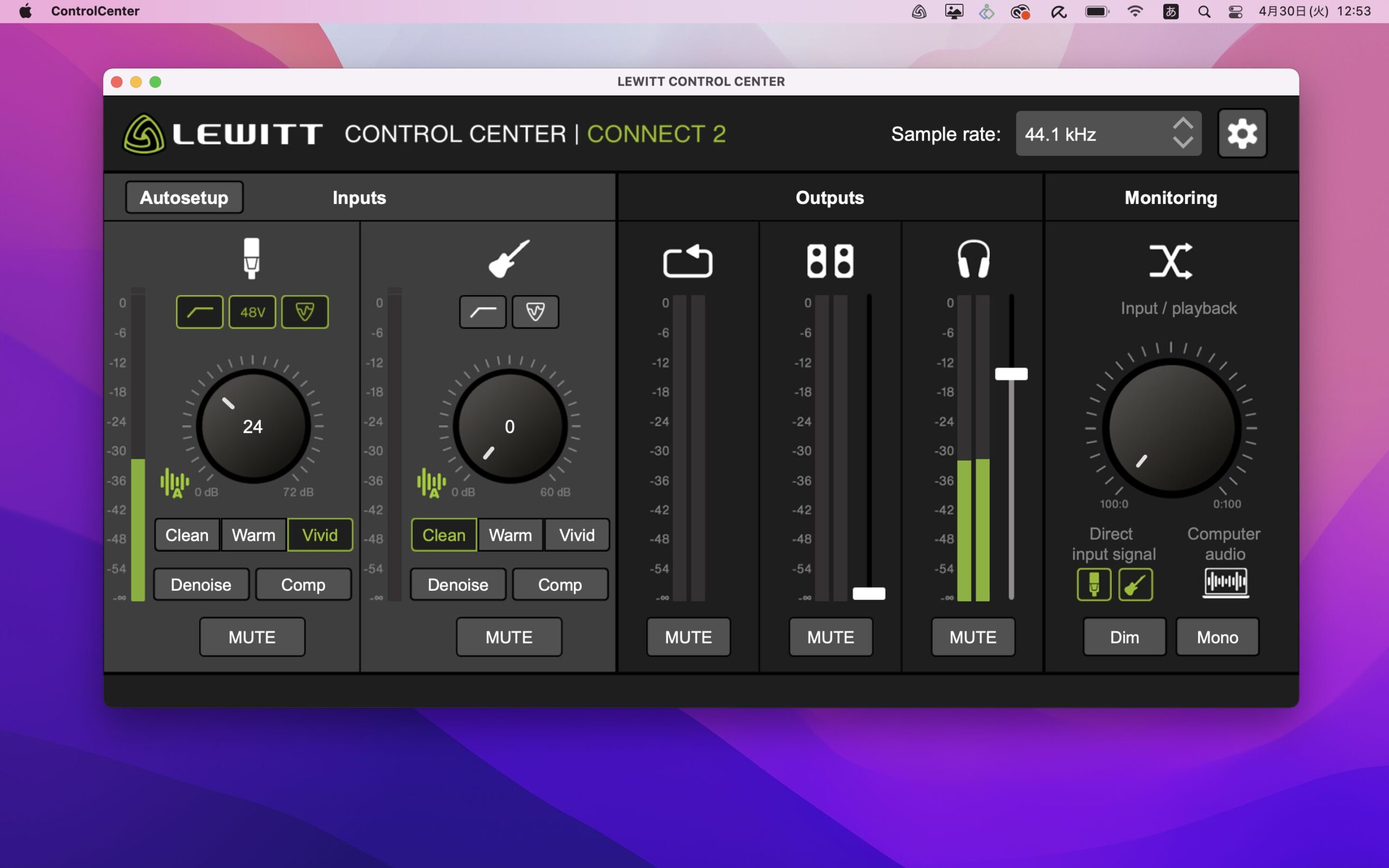Click the microphone input channel icon
Image resolution: width=1389 pixels, height=868 pixels.
[x=251, y=258]
